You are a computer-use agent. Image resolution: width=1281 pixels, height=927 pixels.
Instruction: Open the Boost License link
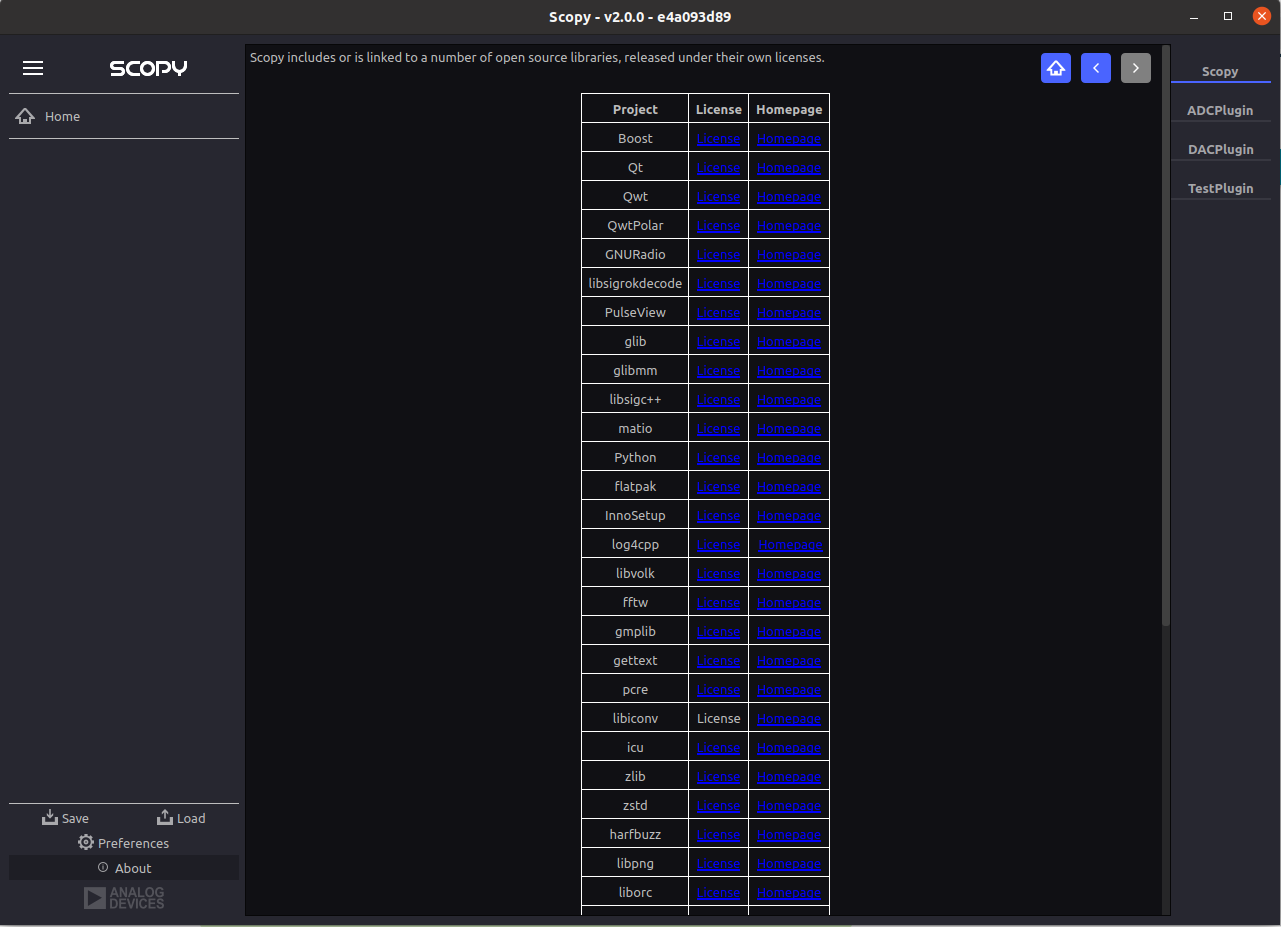click(718, 139)
